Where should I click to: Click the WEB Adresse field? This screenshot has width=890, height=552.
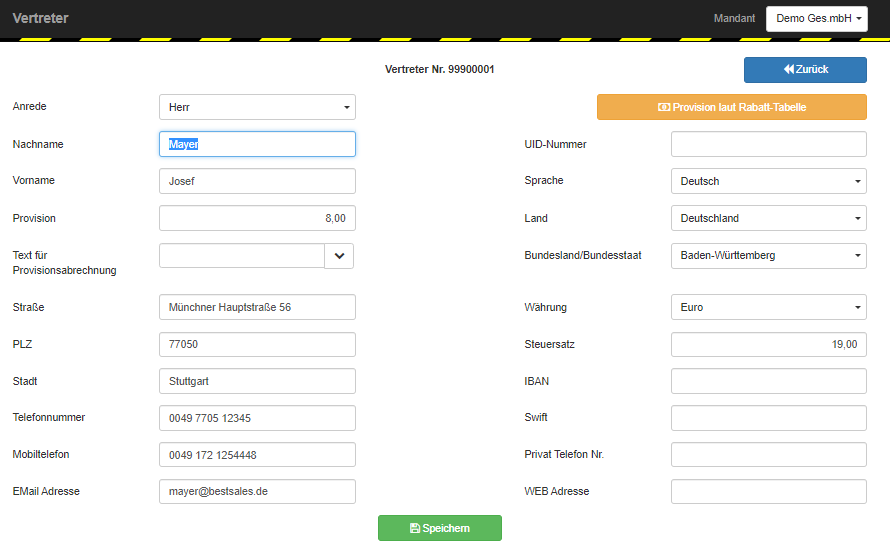tap(769, 491)
